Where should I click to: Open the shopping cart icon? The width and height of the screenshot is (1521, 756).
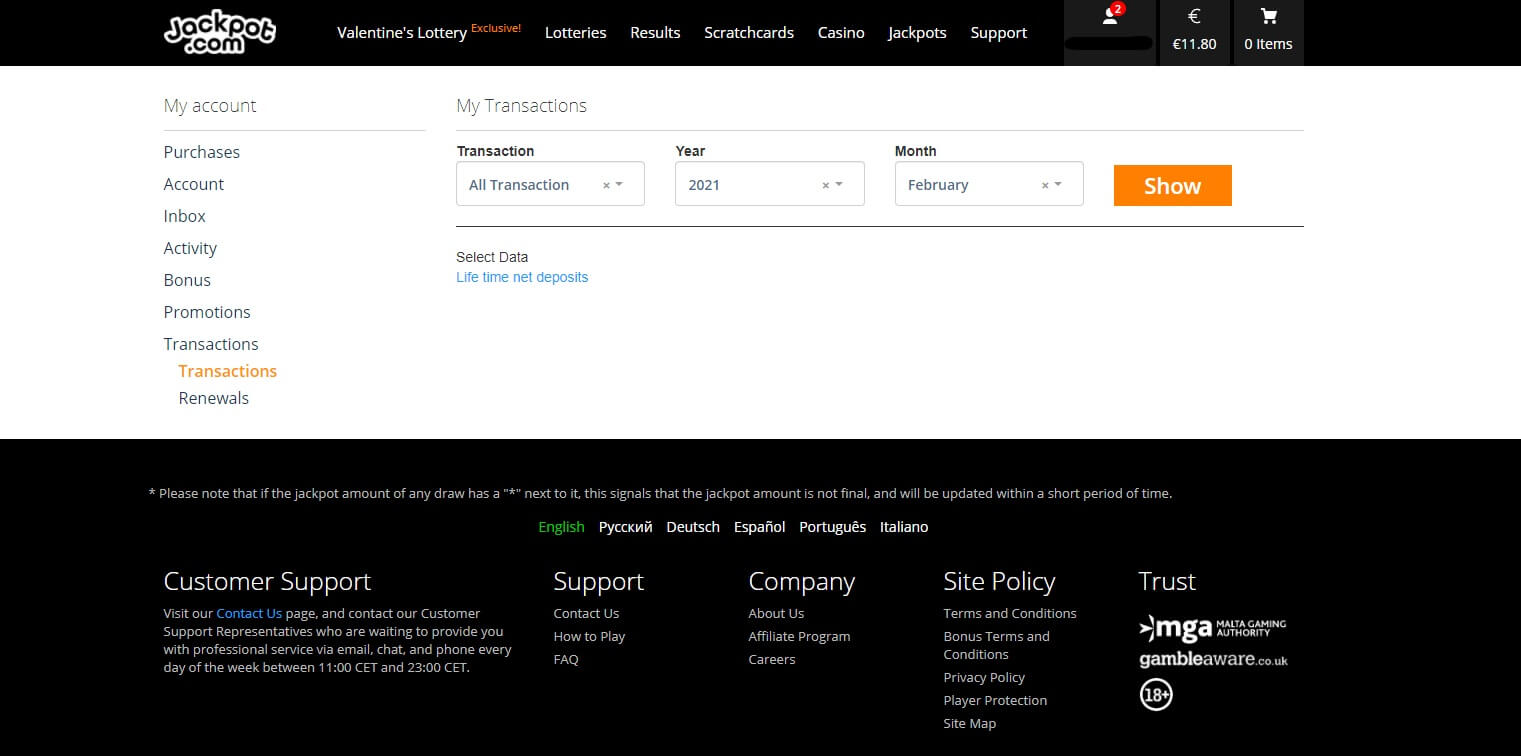point(1268,16)
